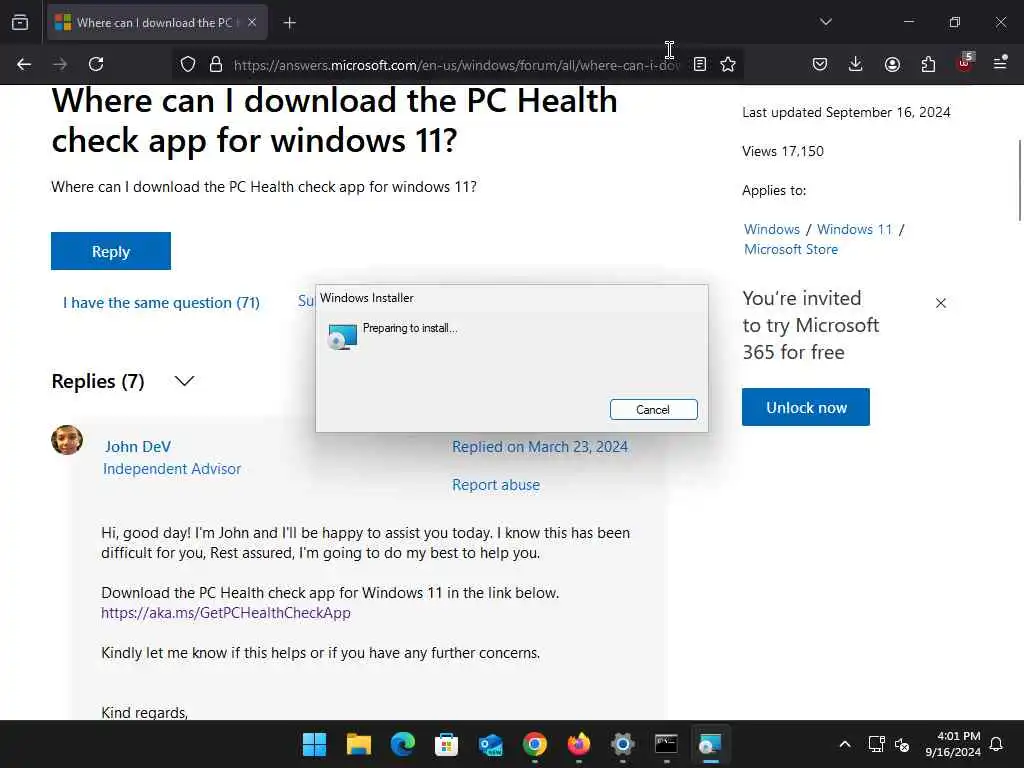Go back to the previous page in Firefox
This screenshot has width=1024, height=768.
[x=24, y=64]
